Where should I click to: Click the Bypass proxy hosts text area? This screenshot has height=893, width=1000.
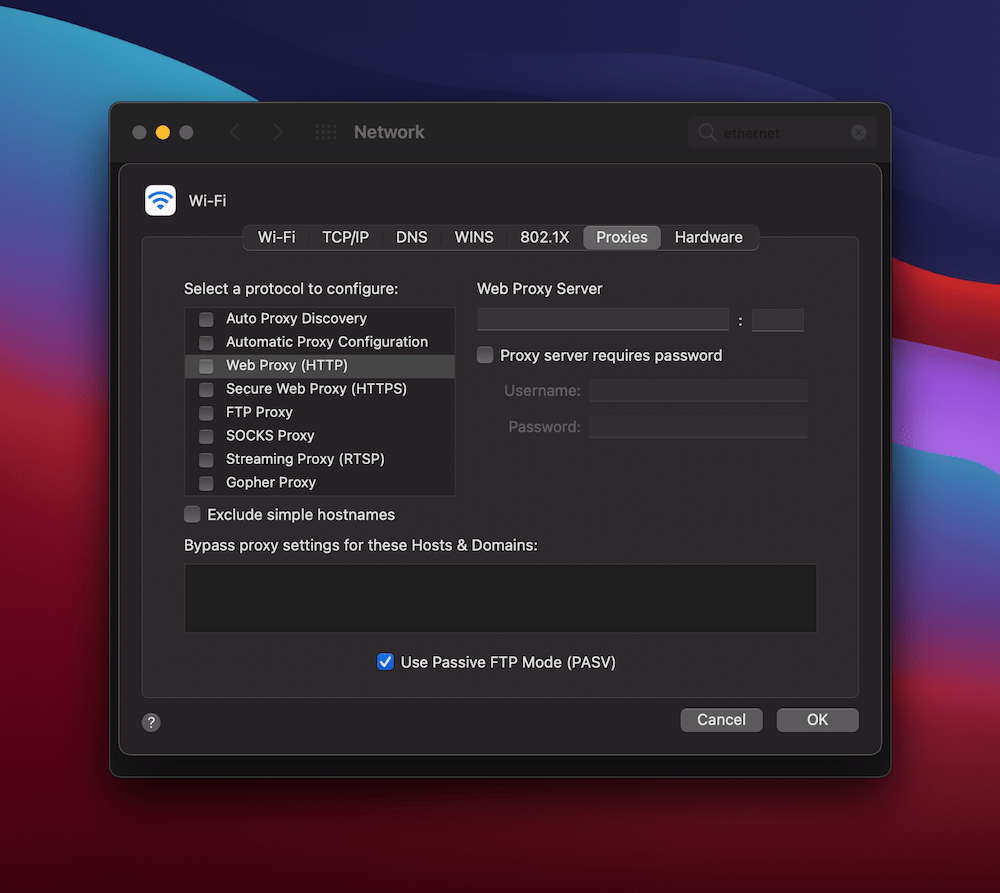[501, 598]
